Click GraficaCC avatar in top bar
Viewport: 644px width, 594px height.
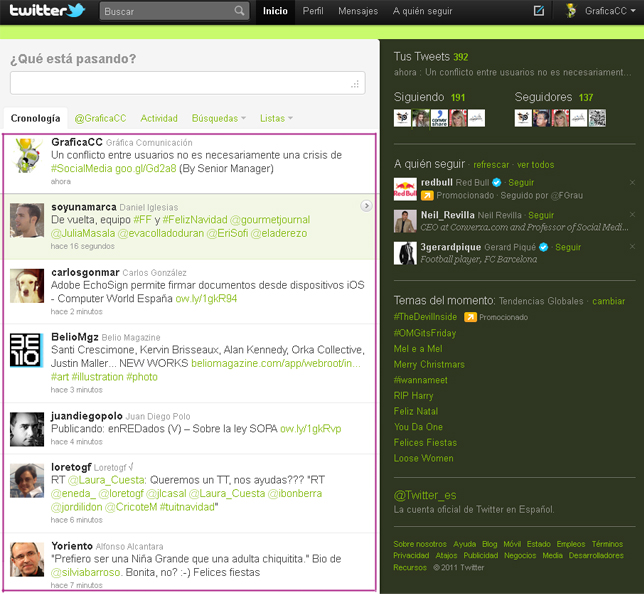[570, 11]
